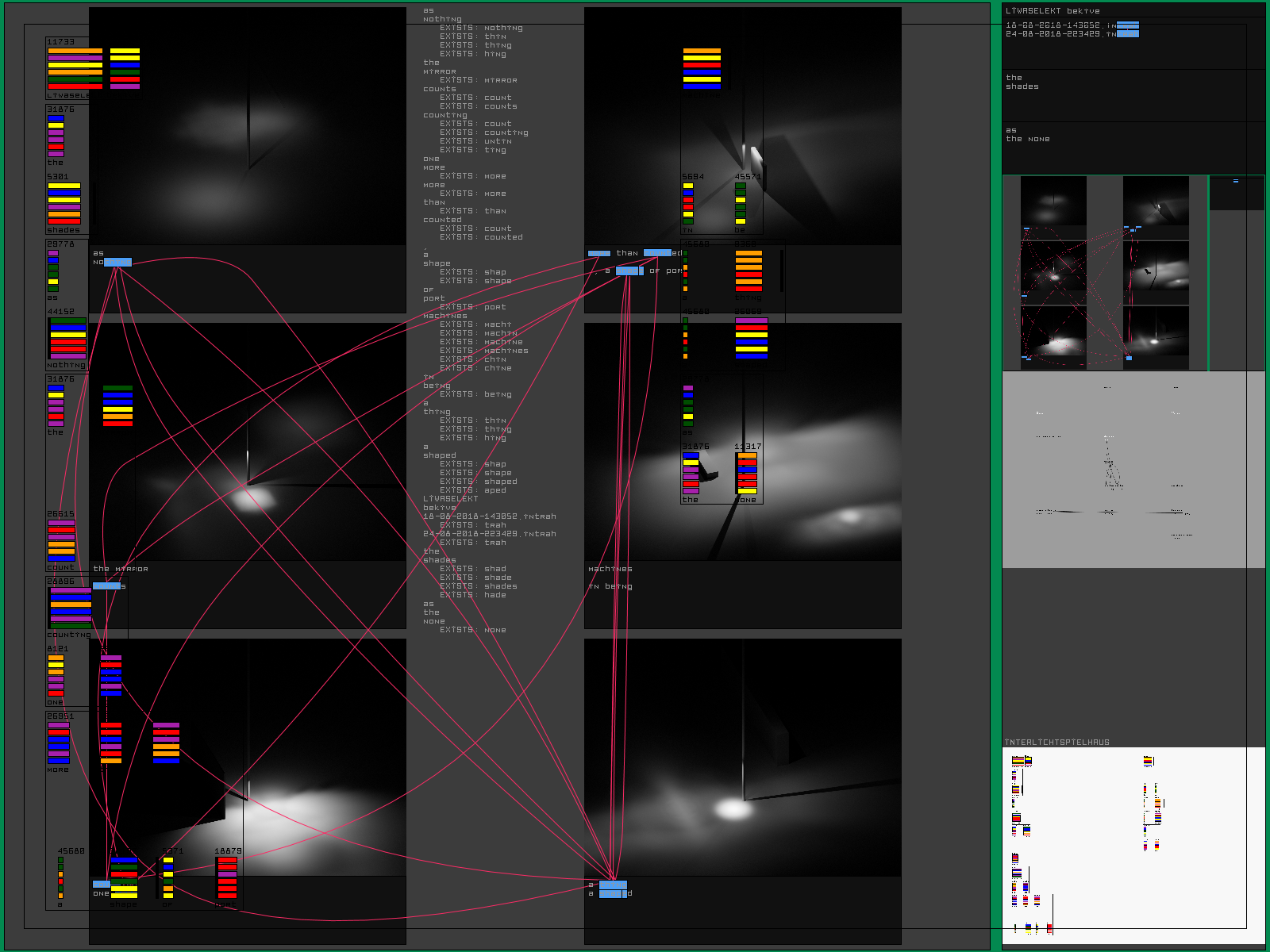Select the red 18879 bar stack
Image resolution: width=1270 pixels, height=952 pixels.
point(227,877)
